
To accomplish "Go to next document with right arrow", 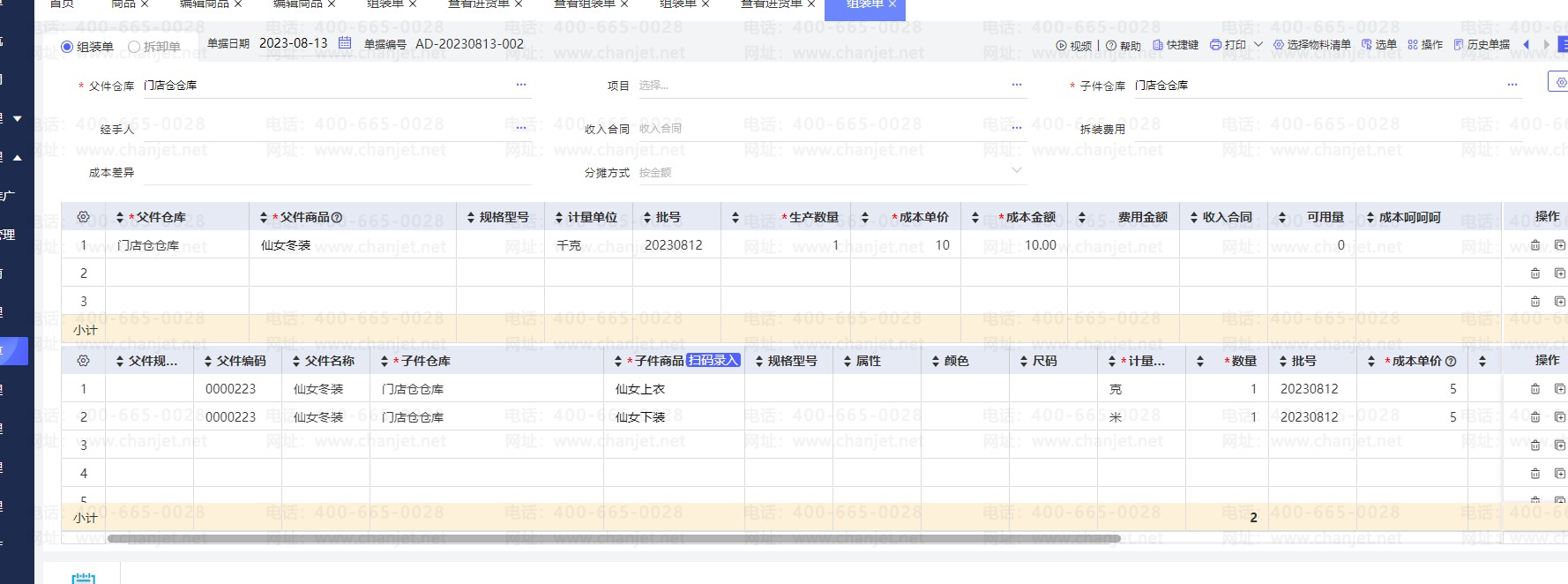I will [1546, 44].
